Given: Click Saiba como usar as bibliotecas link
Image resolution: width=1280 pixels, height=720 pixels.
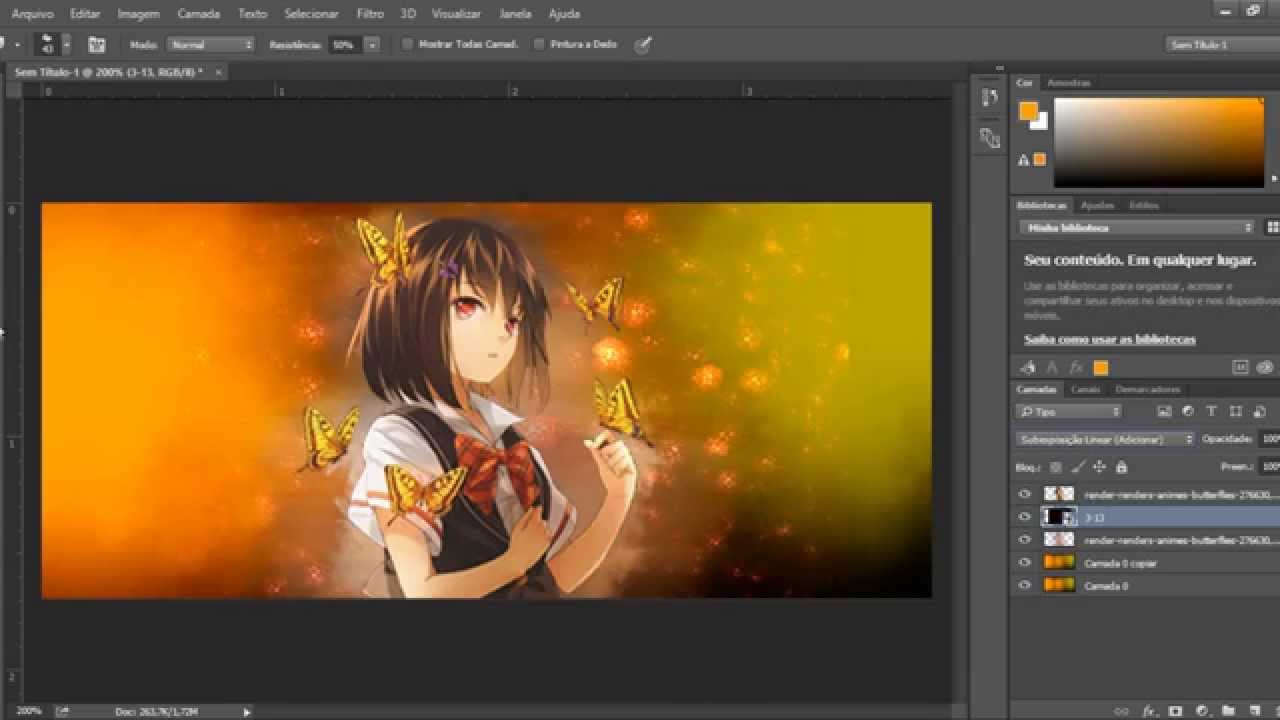Looking at the screenshot, I should [1109, 339].
